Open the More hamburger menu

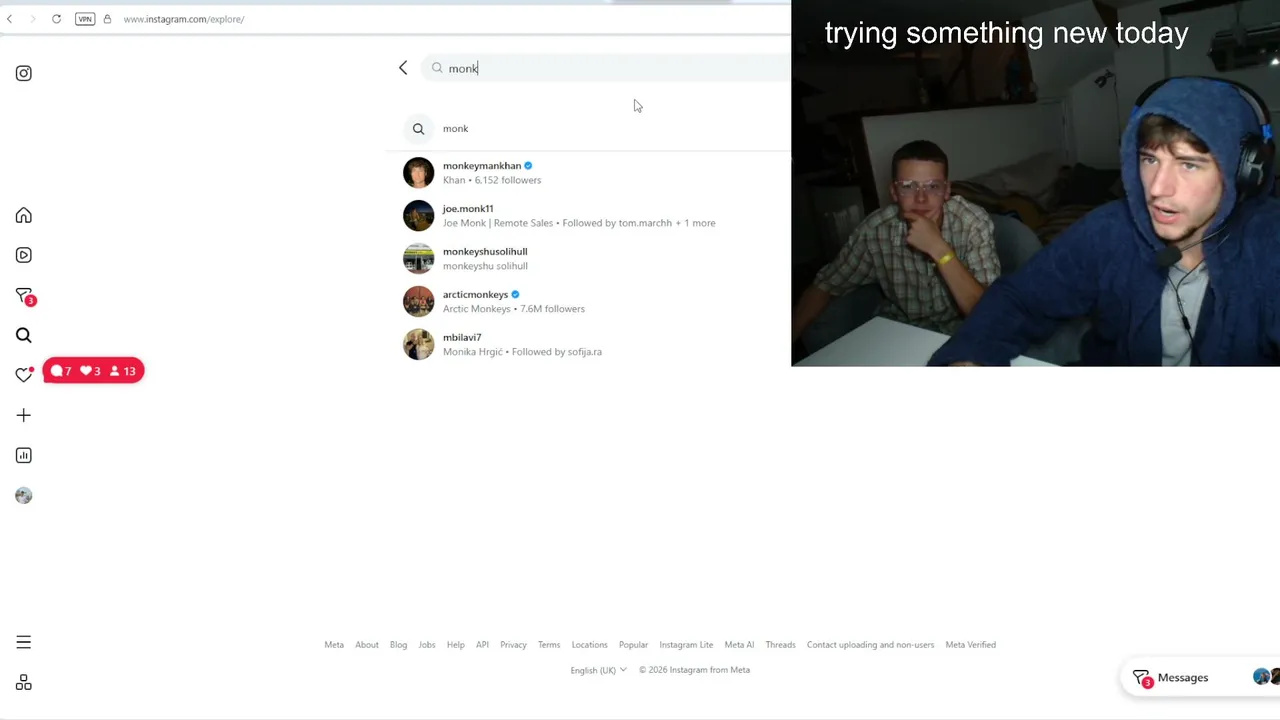pos(24,642)
